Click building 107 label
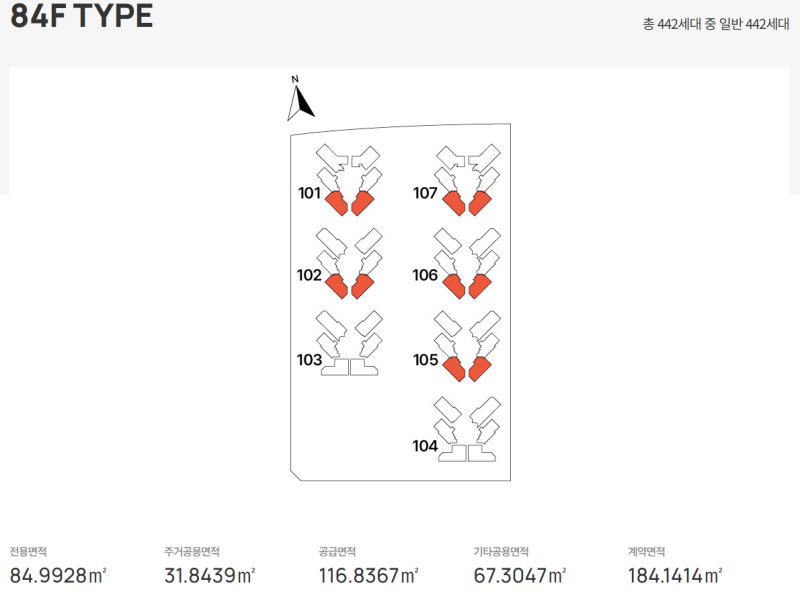The height and width of the screenshot is (594, 800). coord(425,193)
